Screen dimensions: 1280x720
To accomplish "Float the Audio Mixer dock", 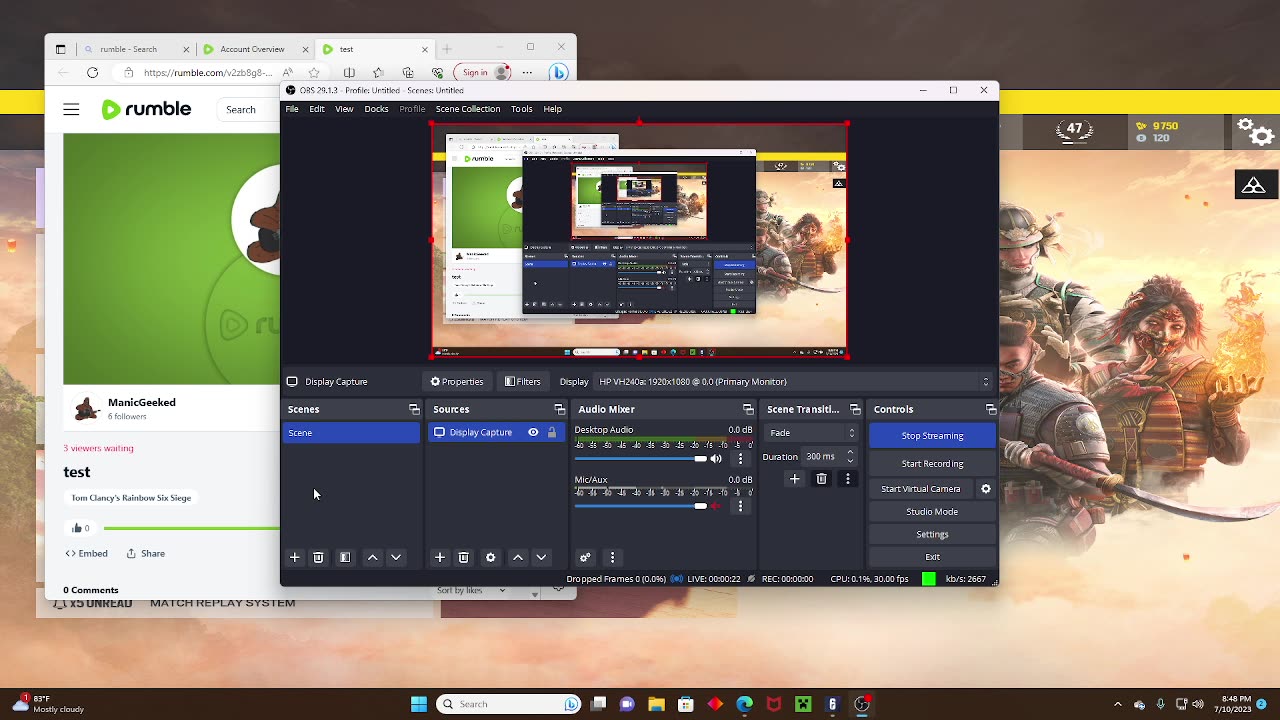I will coord(748,409).
